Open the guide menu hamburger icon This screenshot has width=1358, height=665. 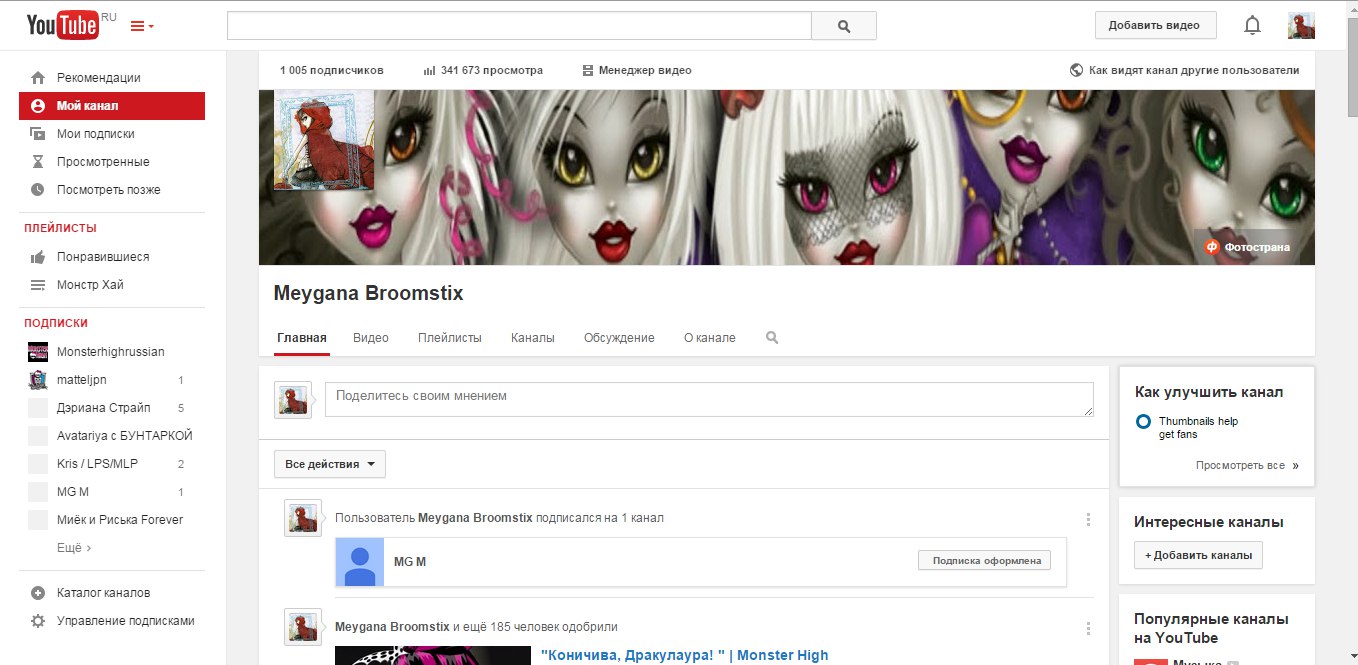coord(142,26)
